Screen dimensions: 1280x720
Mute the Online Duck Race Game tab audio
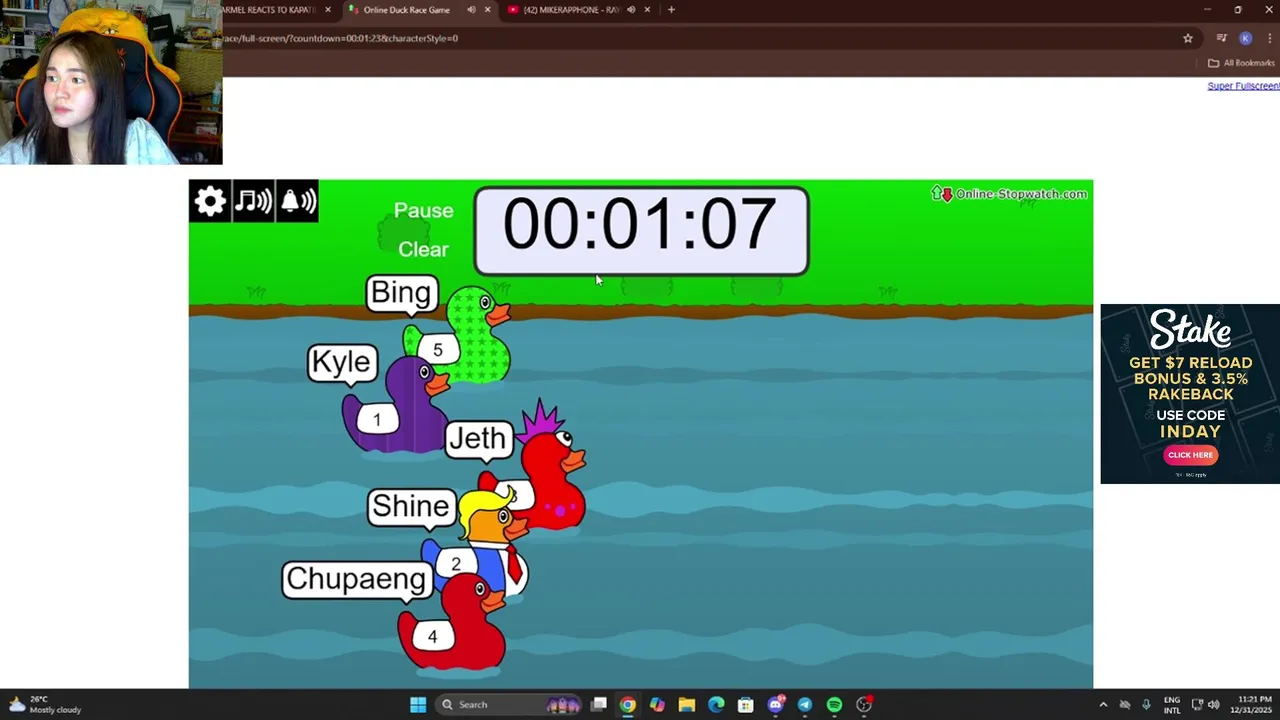[x=471, y=10]
